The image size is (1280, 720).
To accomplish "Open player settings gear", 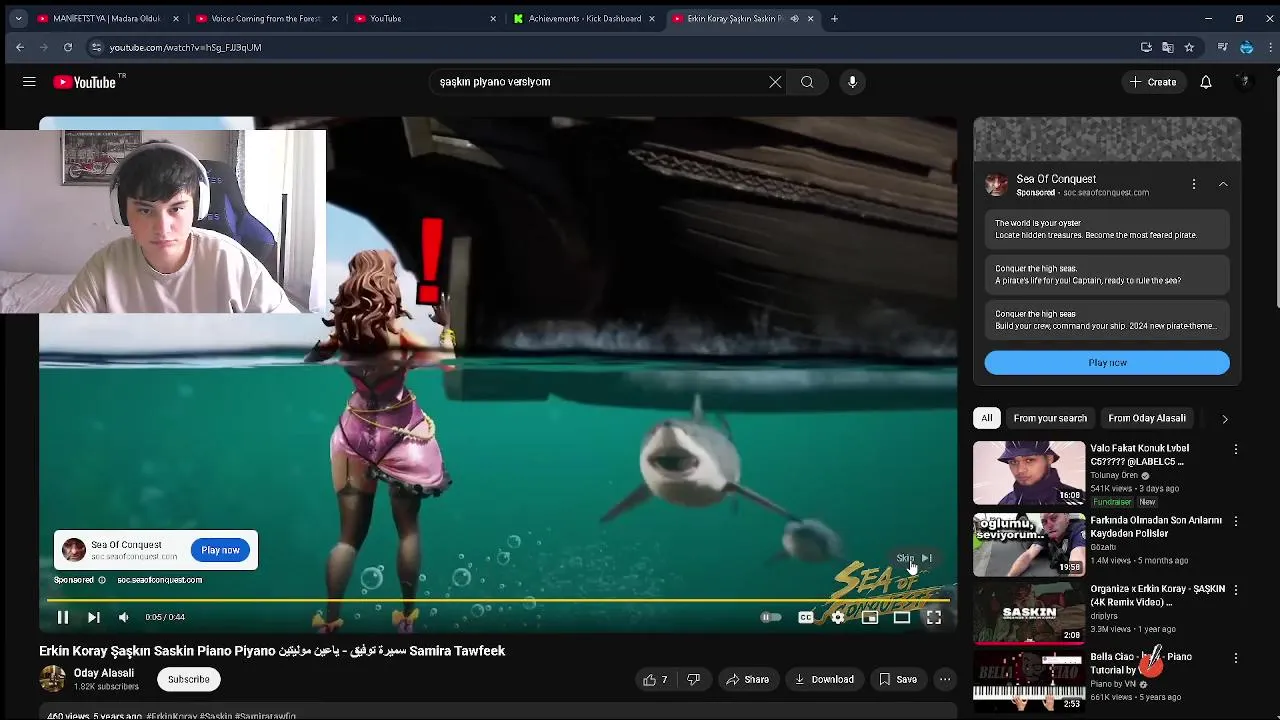I will pyautogui.click(x=838, y=617).
